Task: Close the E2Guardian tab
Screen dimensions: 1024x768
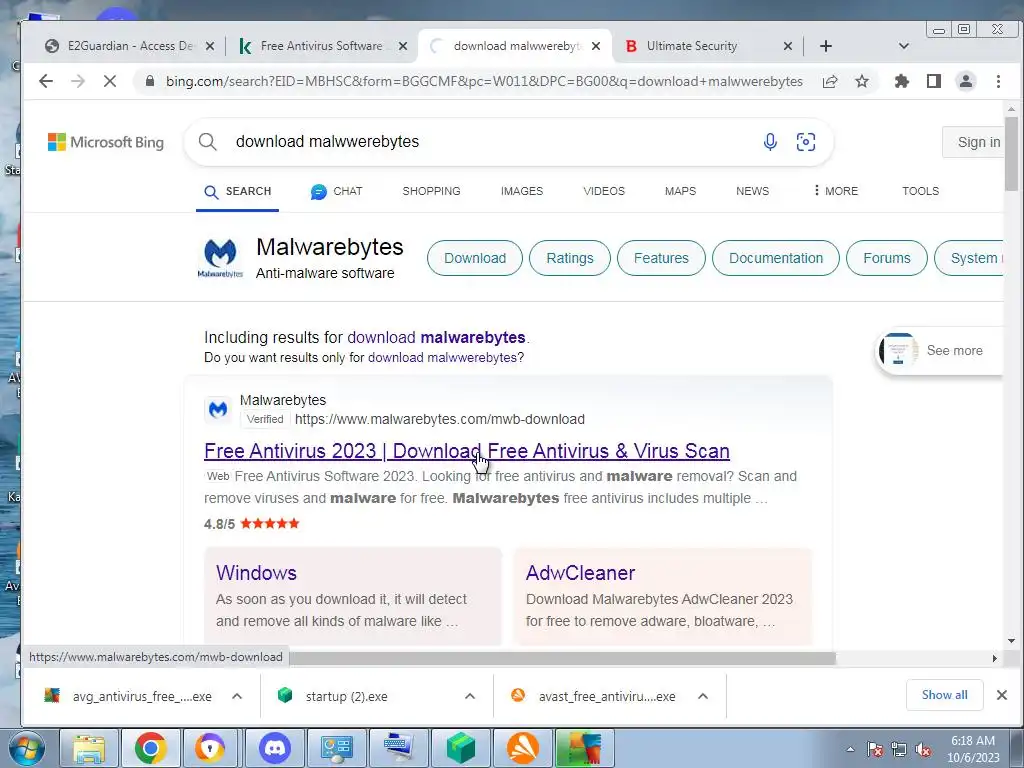Action: pos(210,46)
